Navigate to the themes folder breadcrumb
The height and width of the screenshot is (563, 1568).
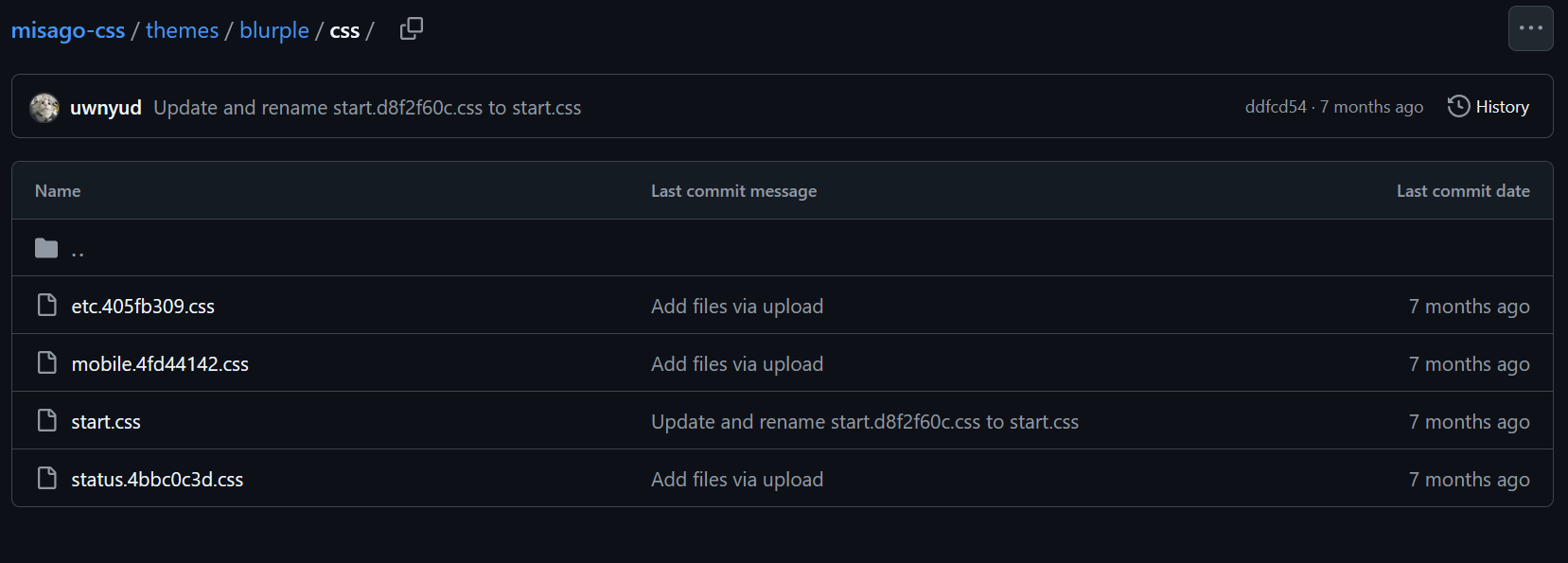182,30
